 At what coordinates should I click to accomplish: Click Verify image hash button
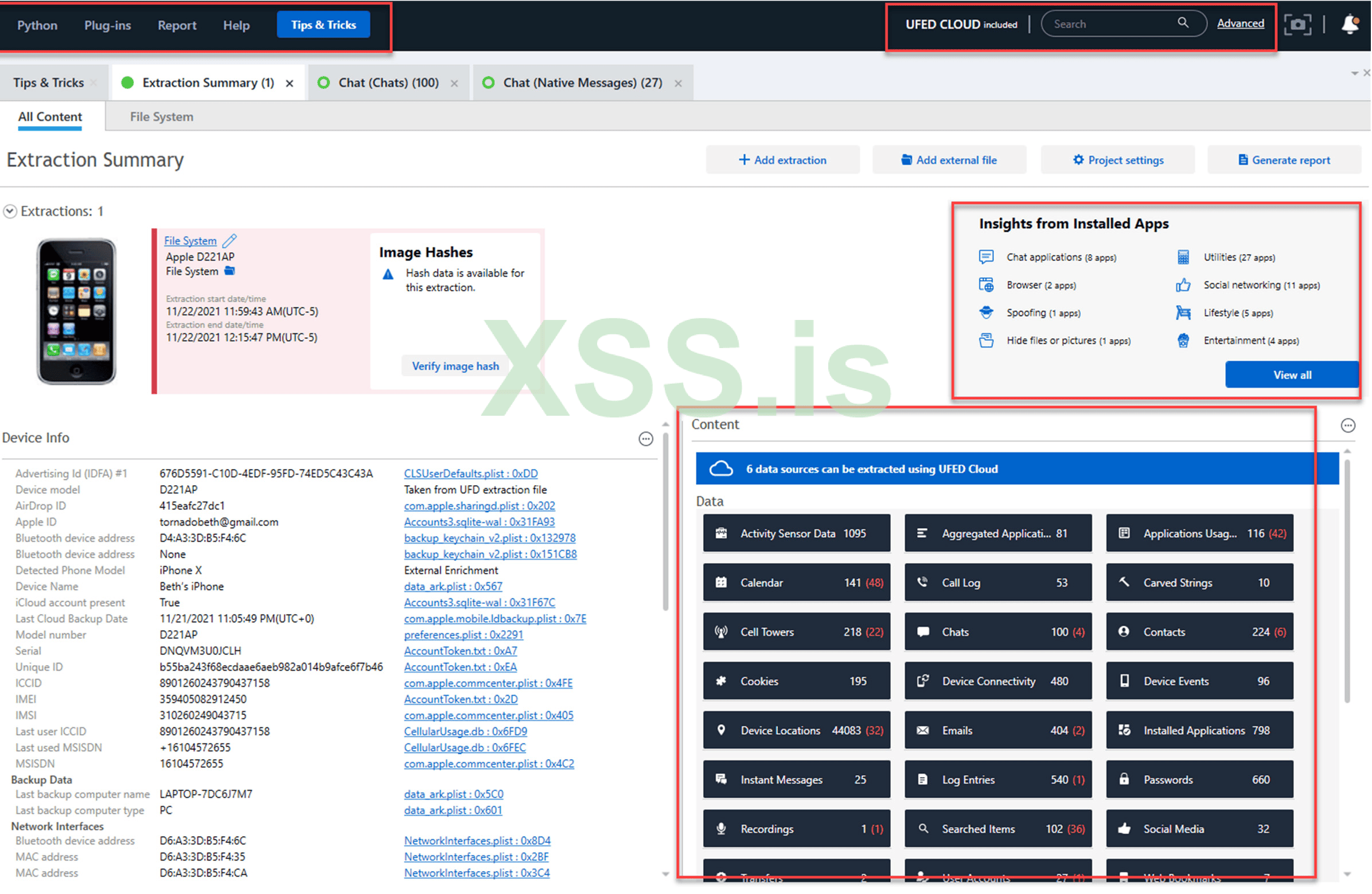455,366
